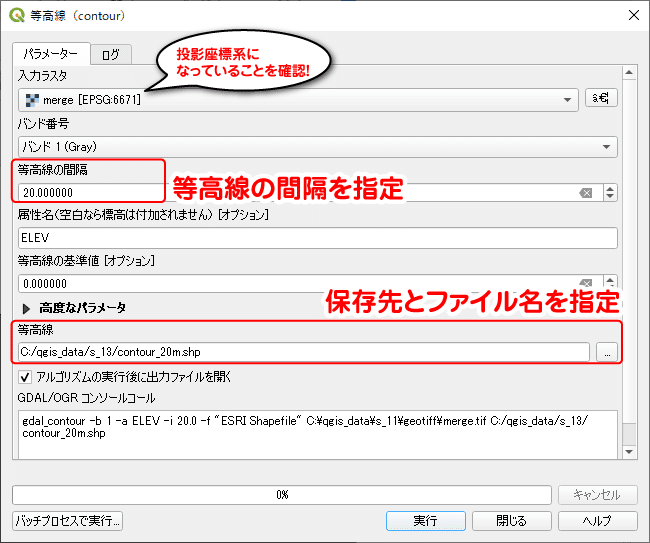The width and height of the screenshot is (650, 543).
Task: Click the ELEV attribute name field
Action: [318, 238]
